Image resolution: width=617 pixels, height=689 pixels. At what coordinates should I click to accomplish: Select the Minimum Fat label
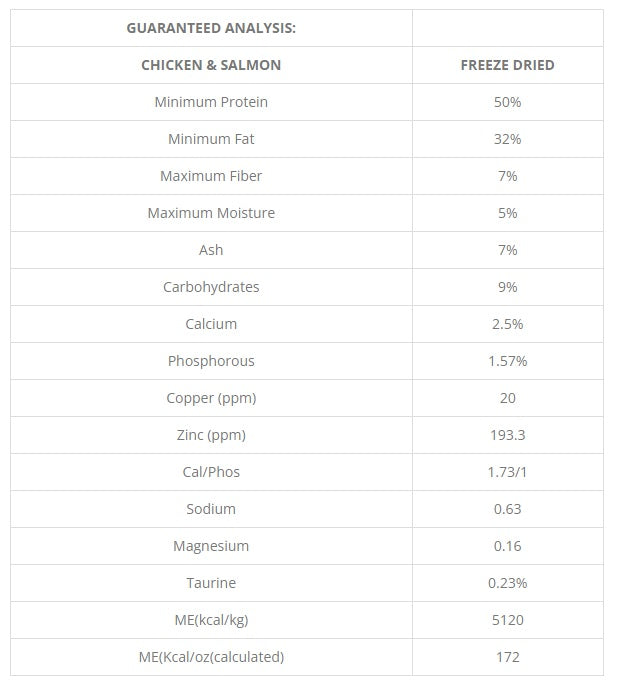[x=211, y=139]
